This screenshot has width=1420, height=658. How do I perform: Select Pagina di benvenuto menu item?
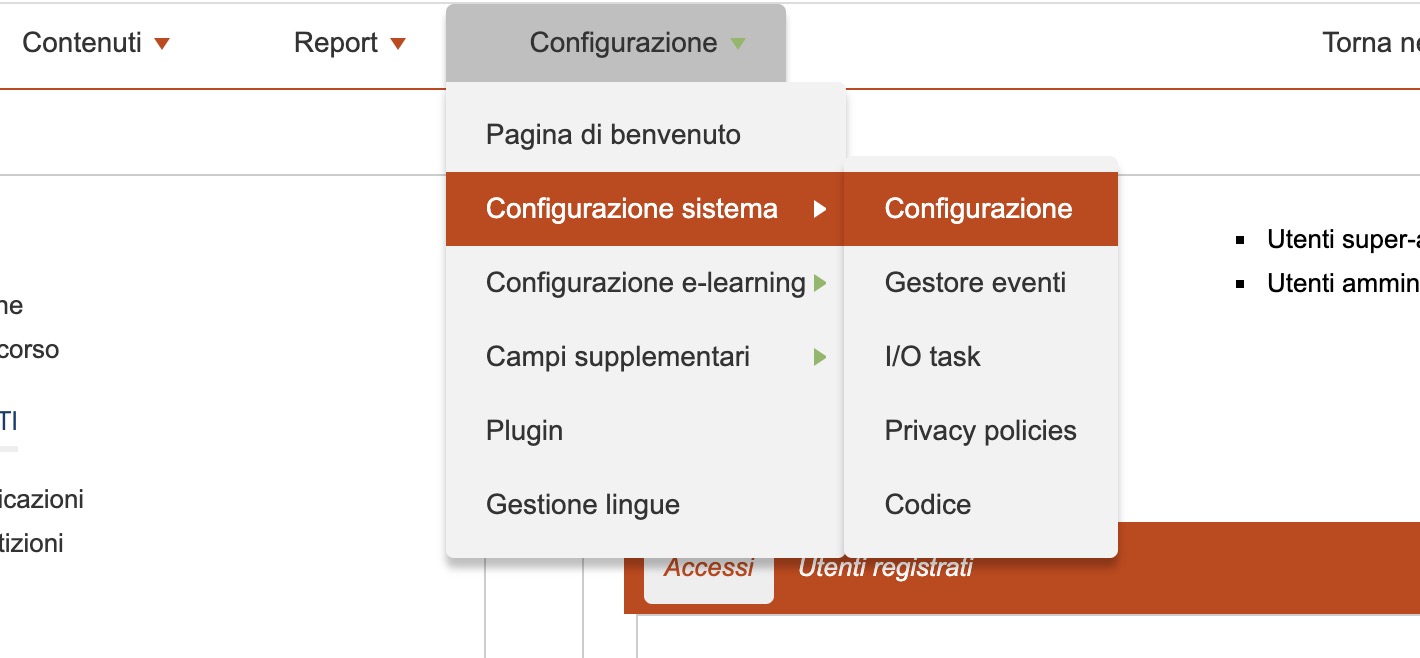613,134
